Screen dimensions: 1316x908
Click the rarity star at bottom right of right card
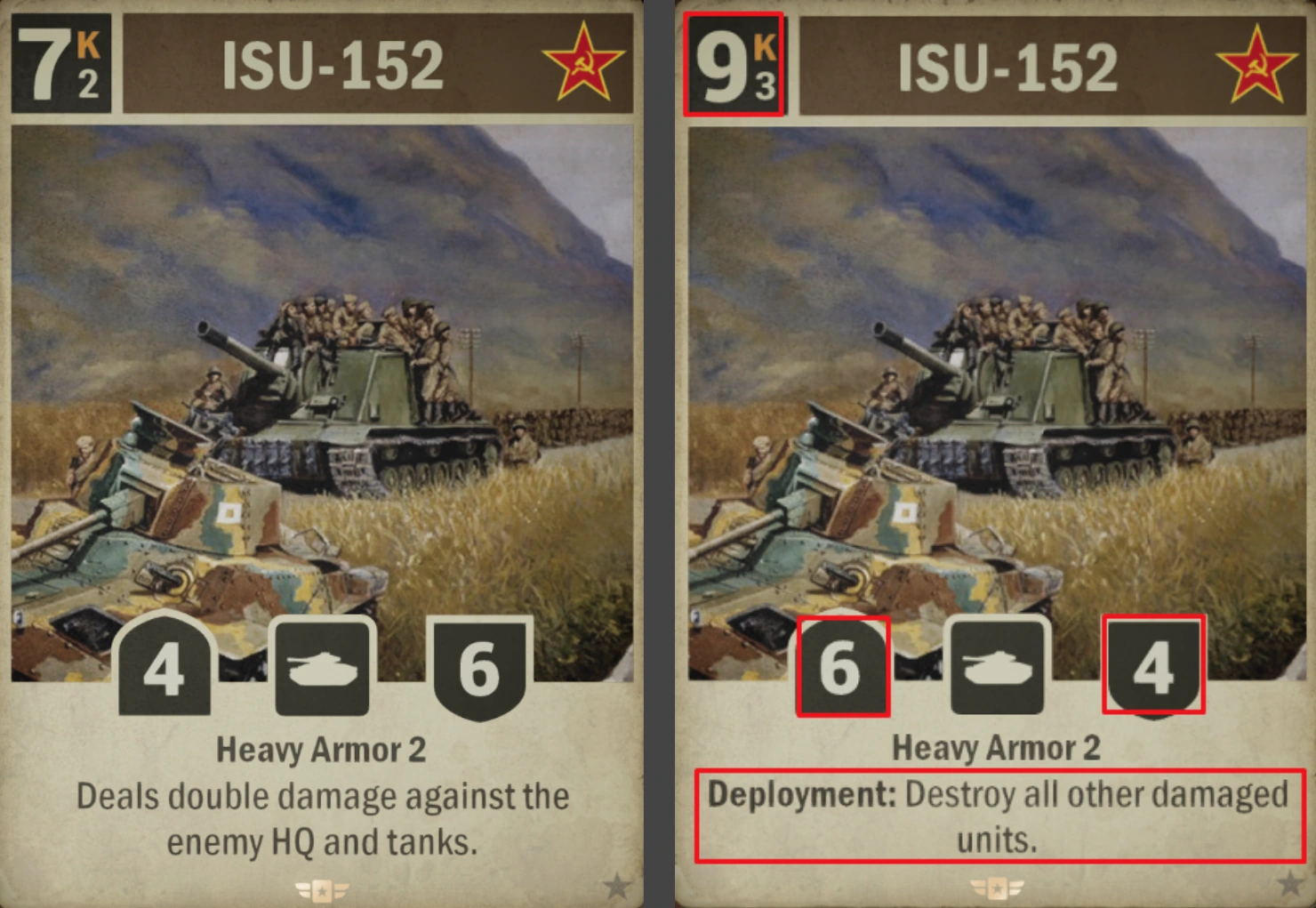click(1290, 884)
